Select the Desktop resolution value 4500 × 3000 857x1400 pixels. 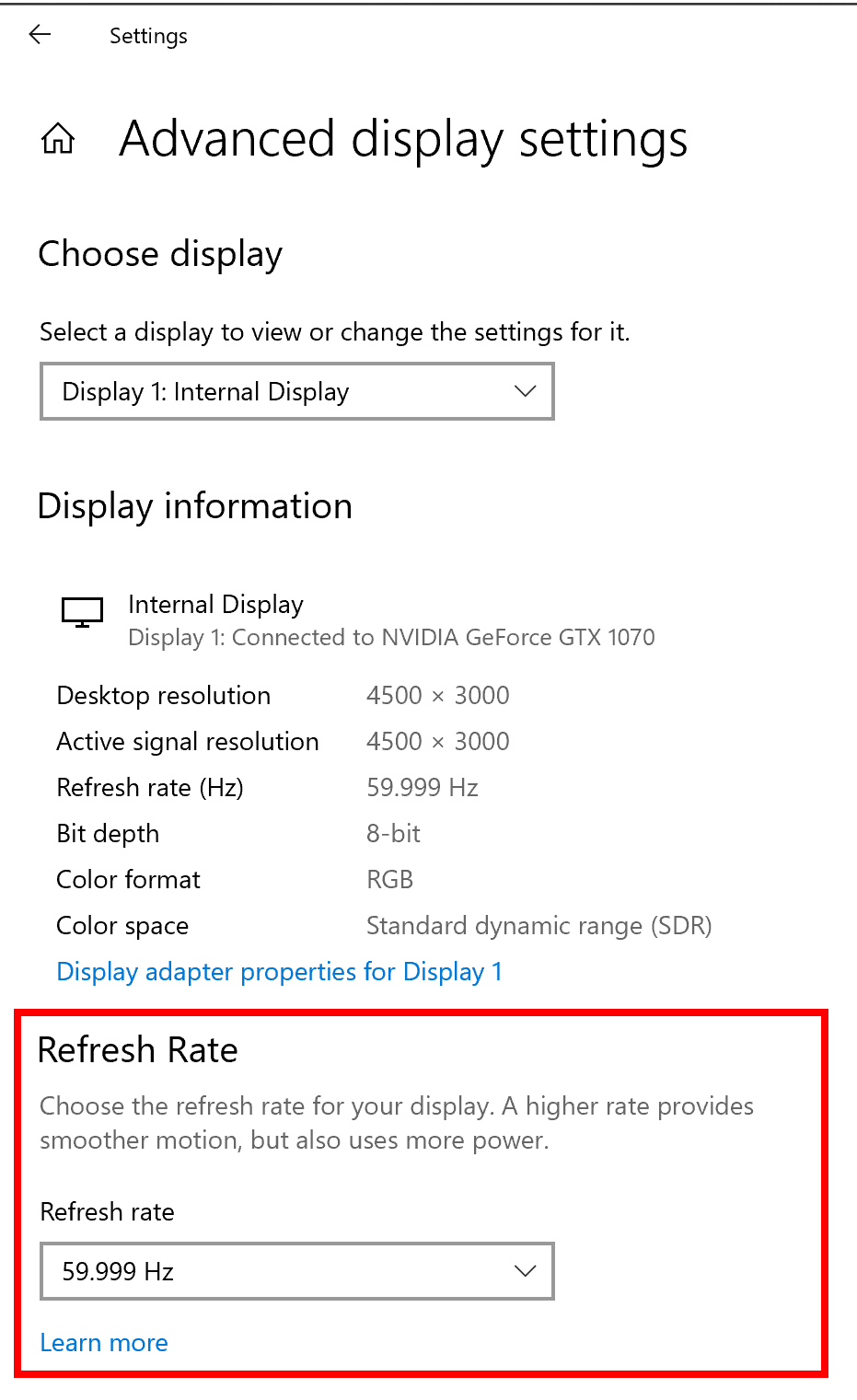coord(437,695)
